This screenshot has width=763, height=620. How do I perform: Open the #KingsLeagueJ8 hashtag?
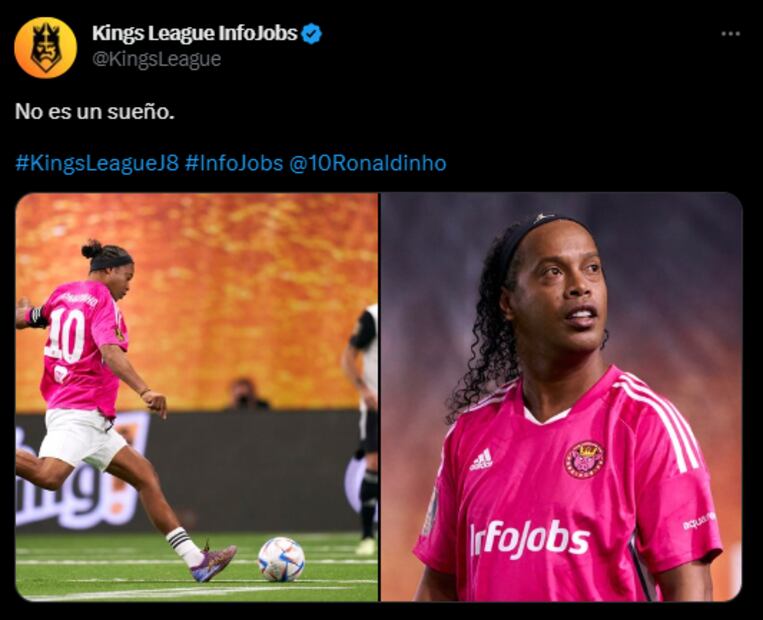click(x=97, y=163)
